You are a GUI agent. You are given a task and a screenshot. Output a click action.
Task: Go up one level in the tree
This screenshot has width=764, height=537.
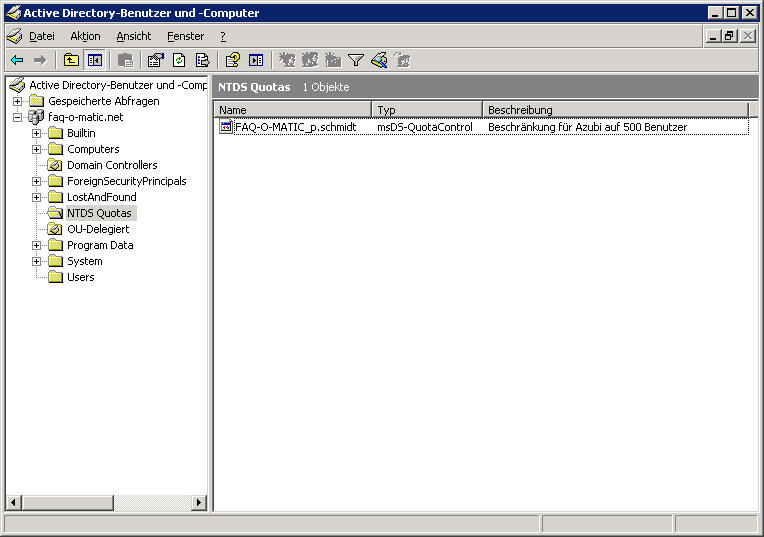72,60
